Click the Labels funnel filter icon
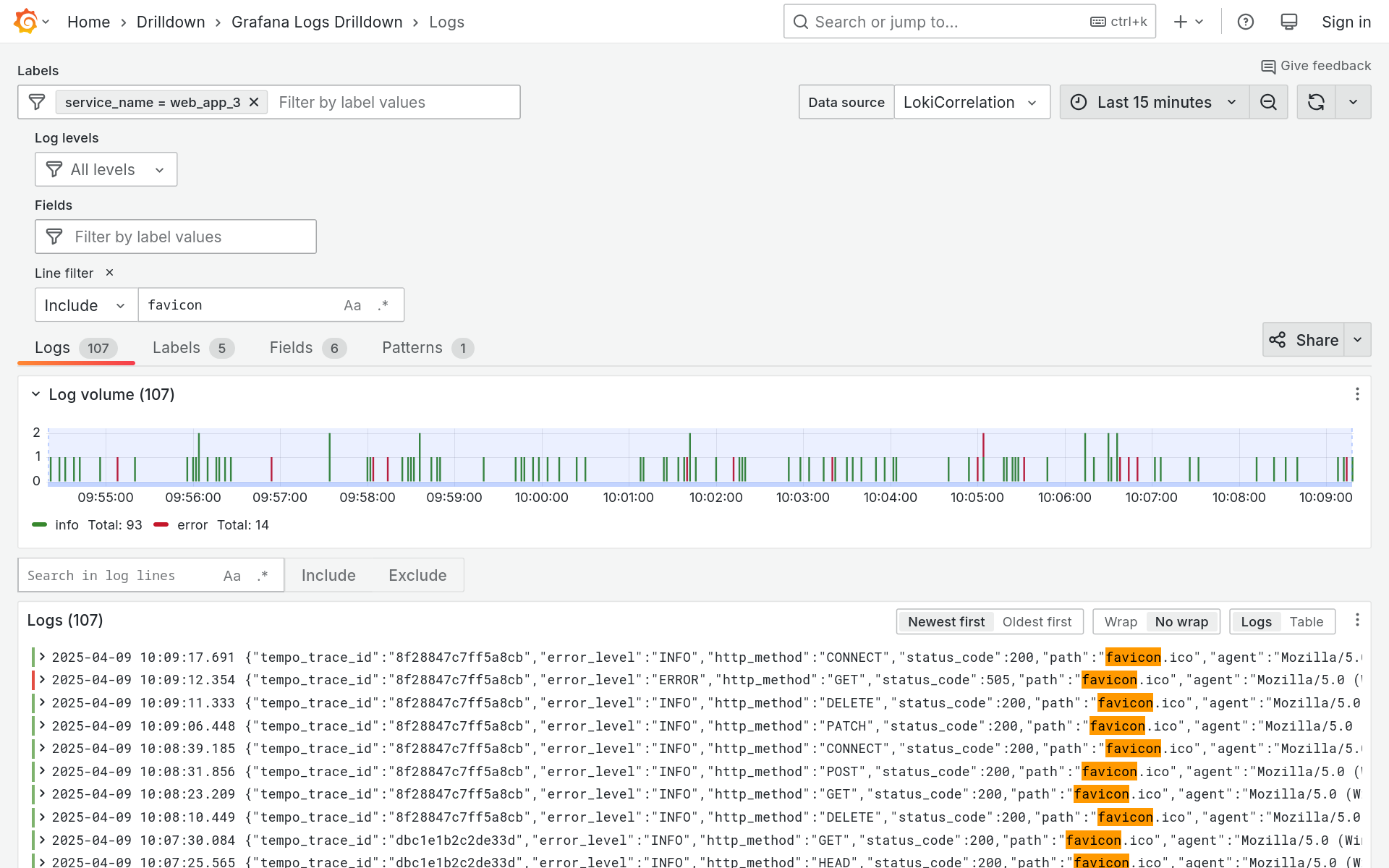This screenshot has width=1389, height=868. click(37, 102)
